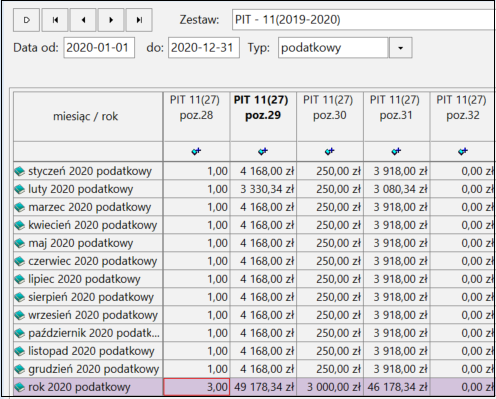Click the add icon under poz.32 column

coord(463,151)
